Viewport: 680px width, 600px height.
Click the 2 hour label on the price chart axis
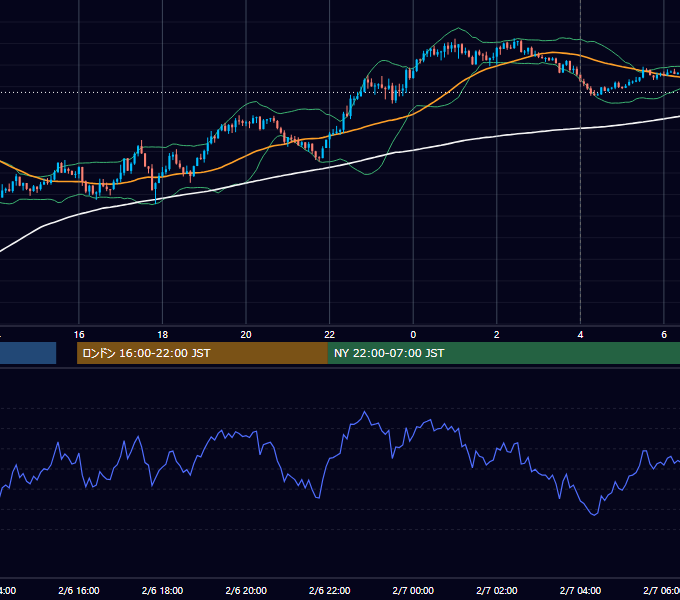(497, 335)
